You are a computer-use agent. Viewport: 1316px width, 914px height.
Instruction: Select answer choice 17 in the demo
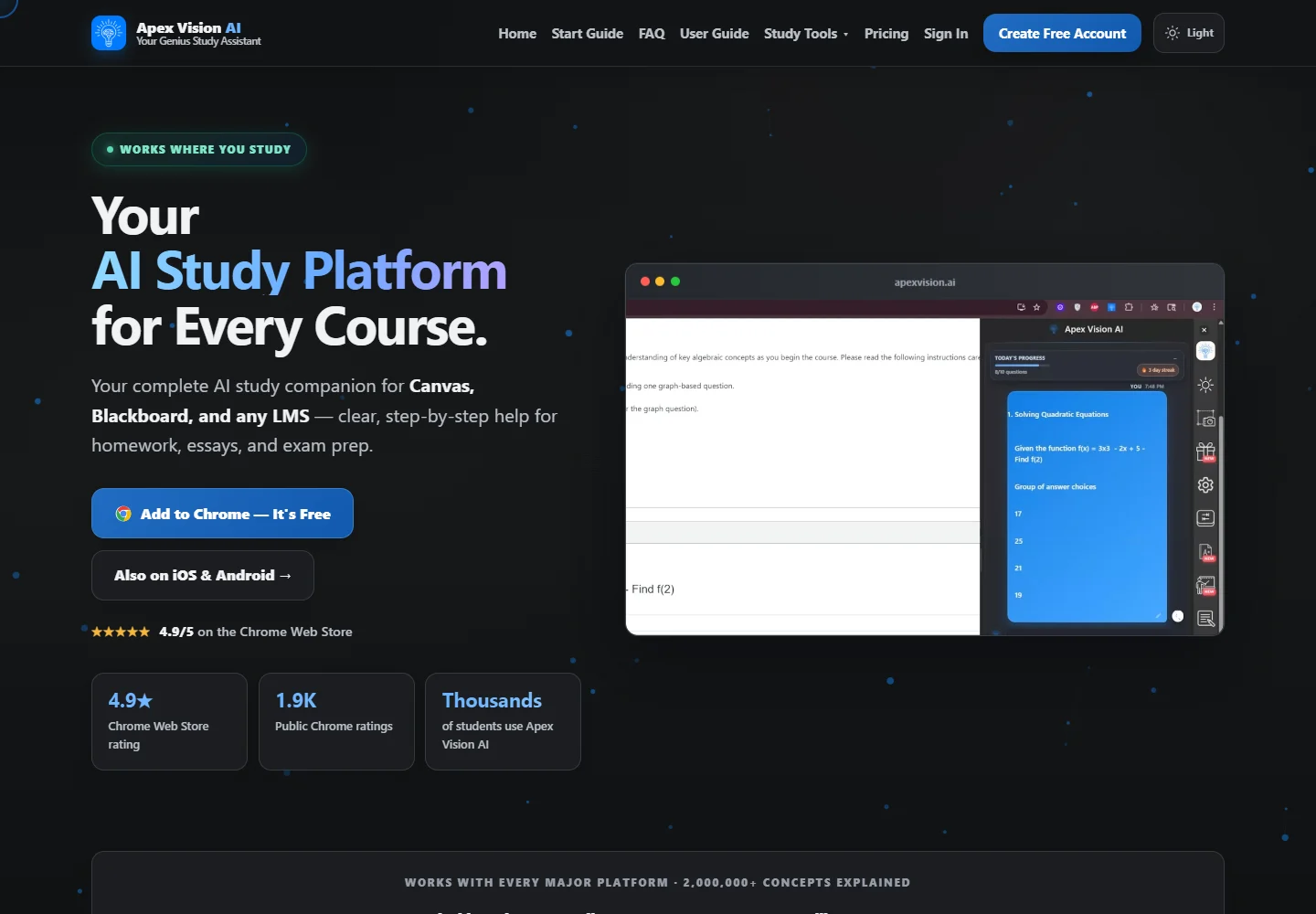(x=1018, y=514)
